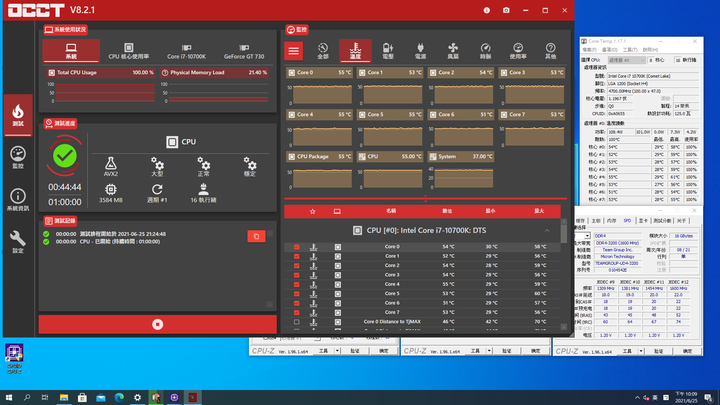The width and height of the screenshot is (720, 405).
Task: Switch to the system usage tab
Action: point(71,51)
